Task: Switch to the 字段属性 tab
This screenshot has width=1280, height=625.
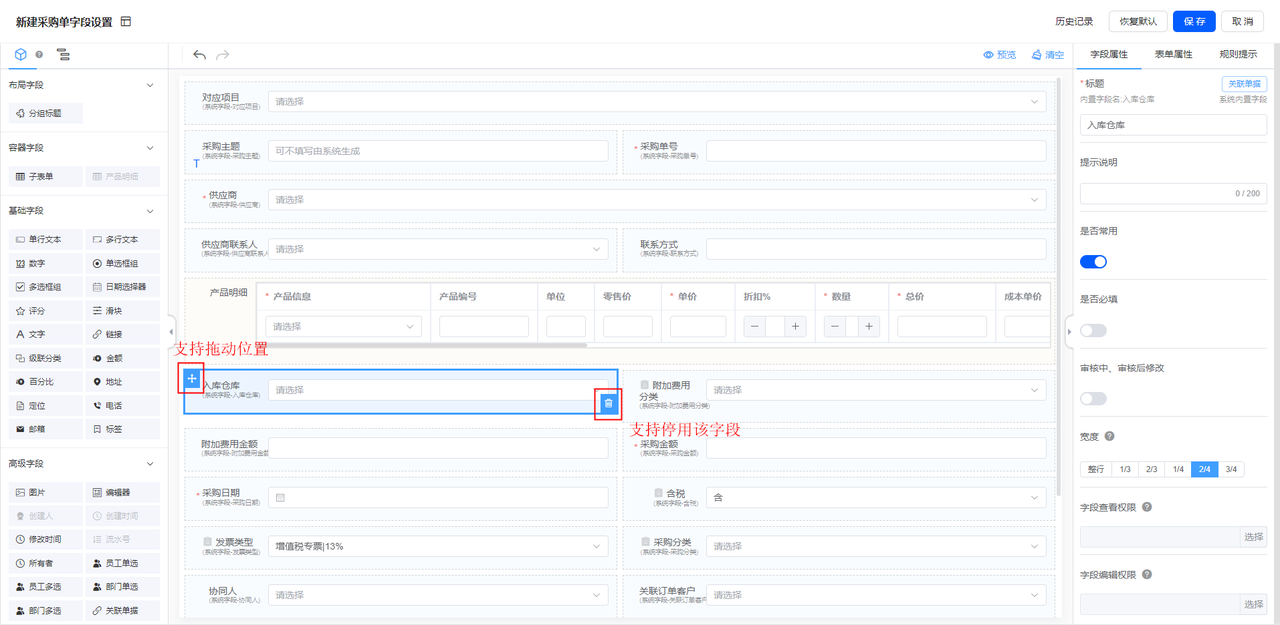Action: click(1109, 54)
